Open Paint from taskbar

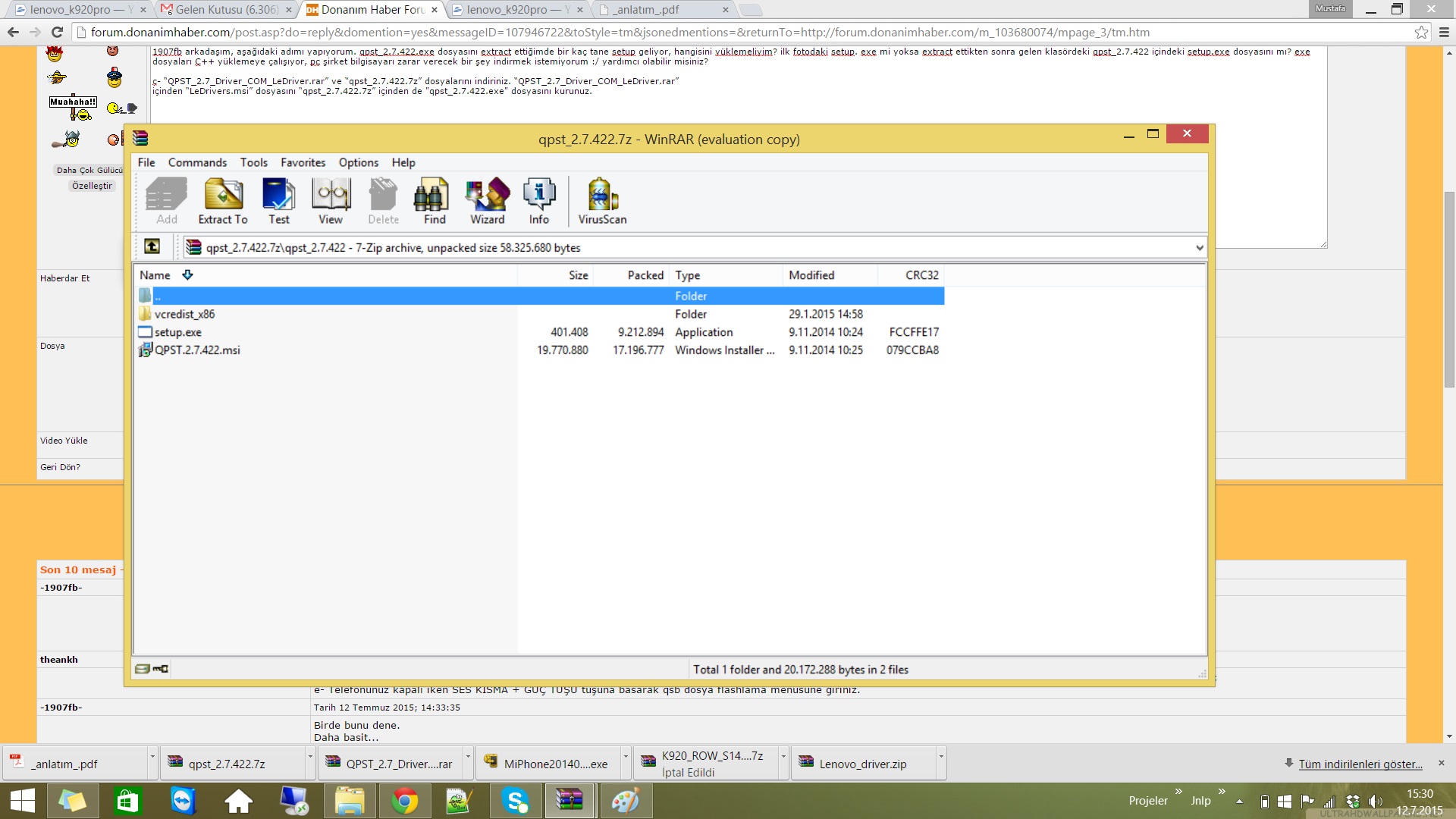pyautogui.click(x=626, y=801)
